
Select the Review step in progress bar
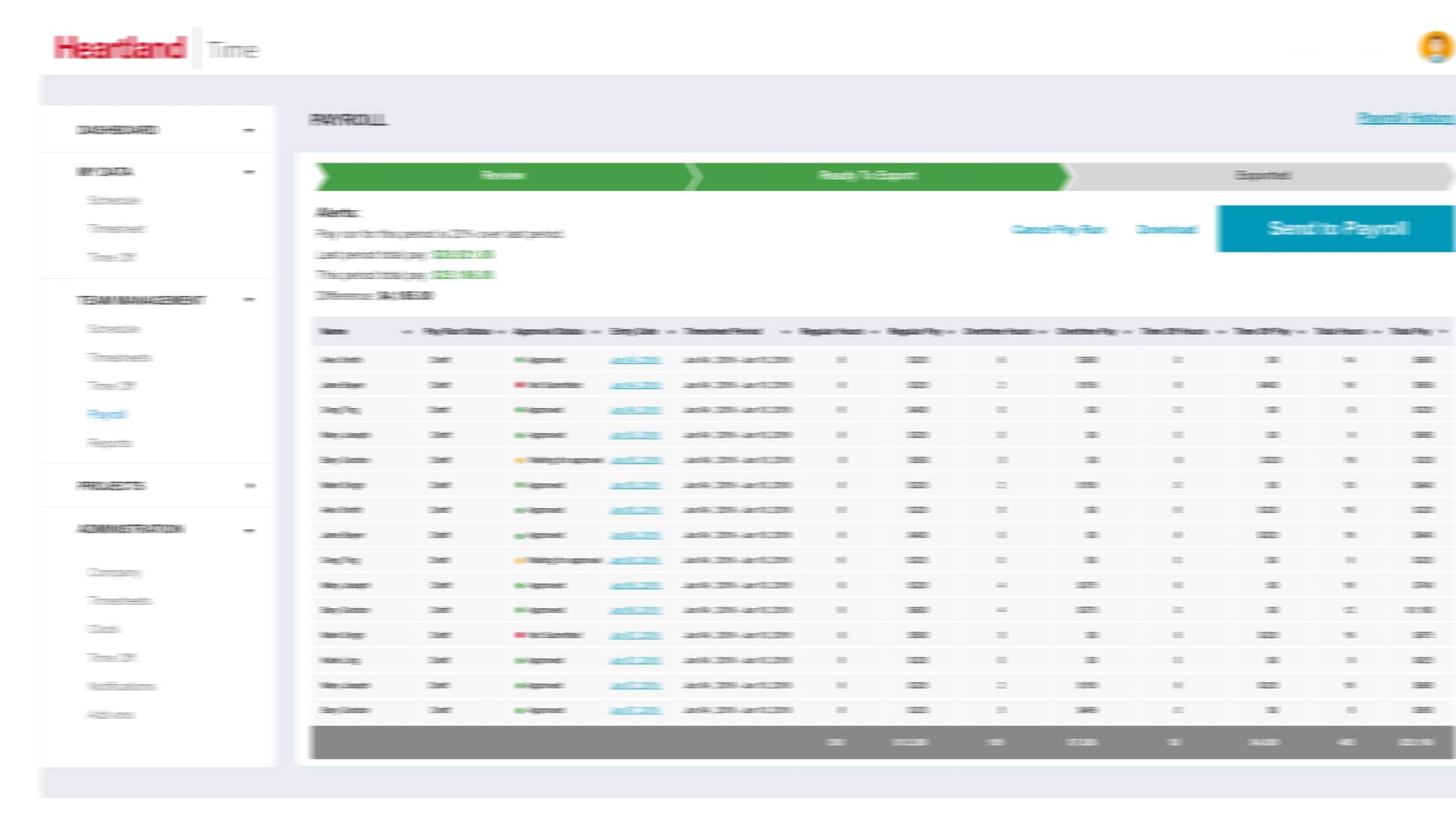tap(503, 176)
